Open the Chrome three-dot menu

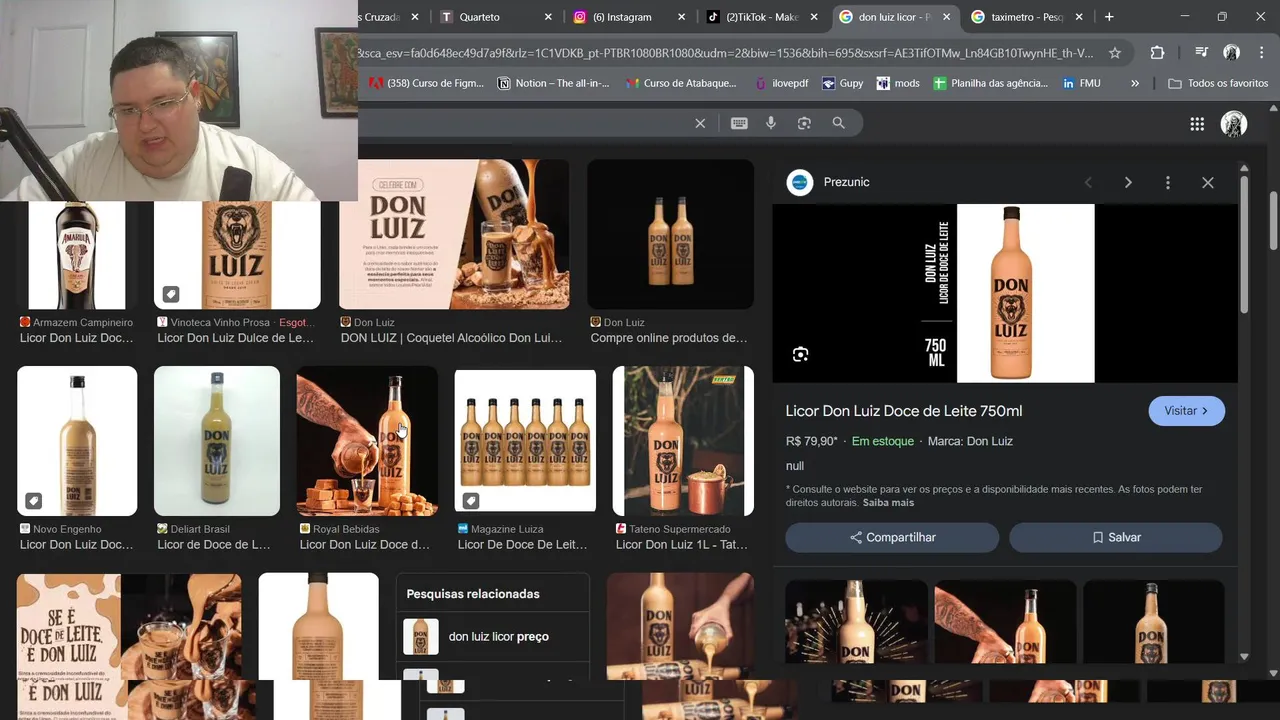1261,53
